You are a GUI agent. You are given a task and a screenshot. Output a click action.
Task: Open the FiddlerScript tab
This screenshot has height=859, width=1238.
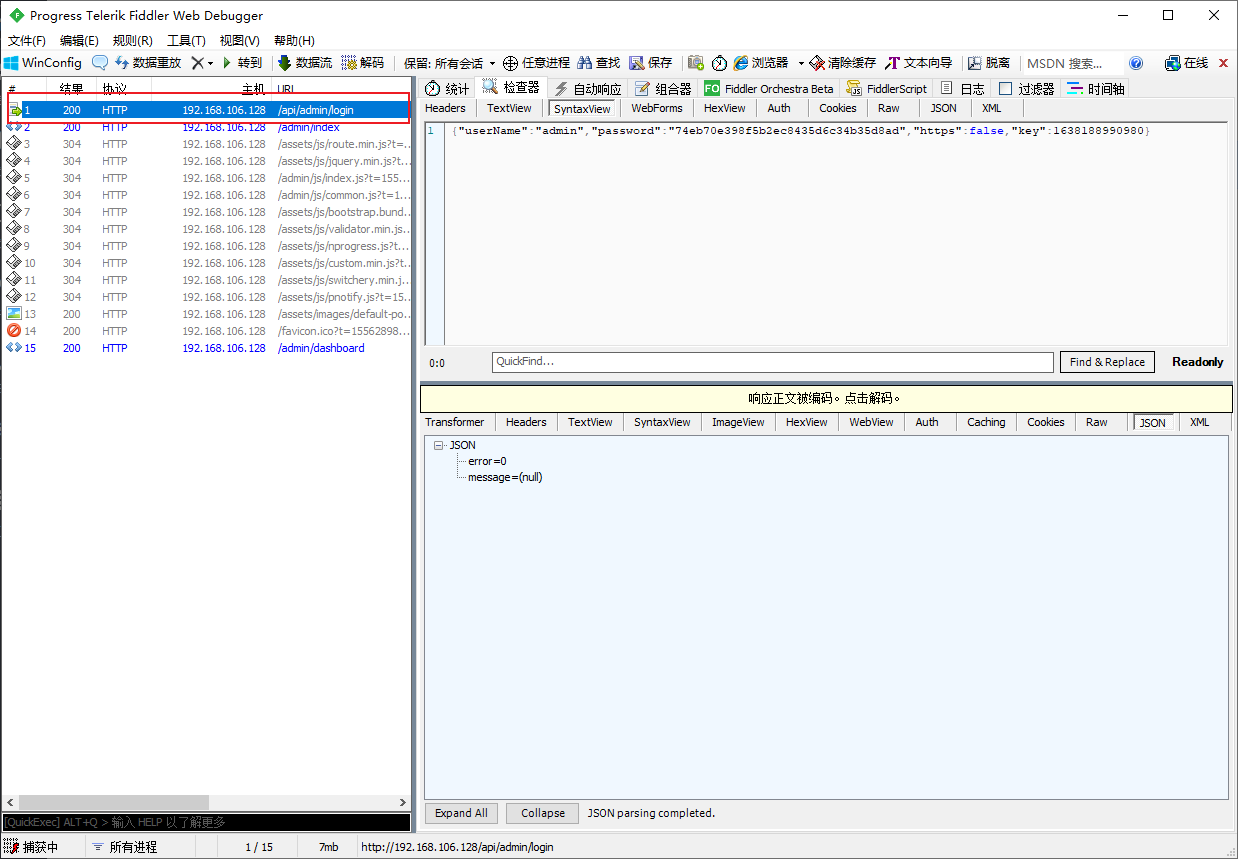(887, 88)
